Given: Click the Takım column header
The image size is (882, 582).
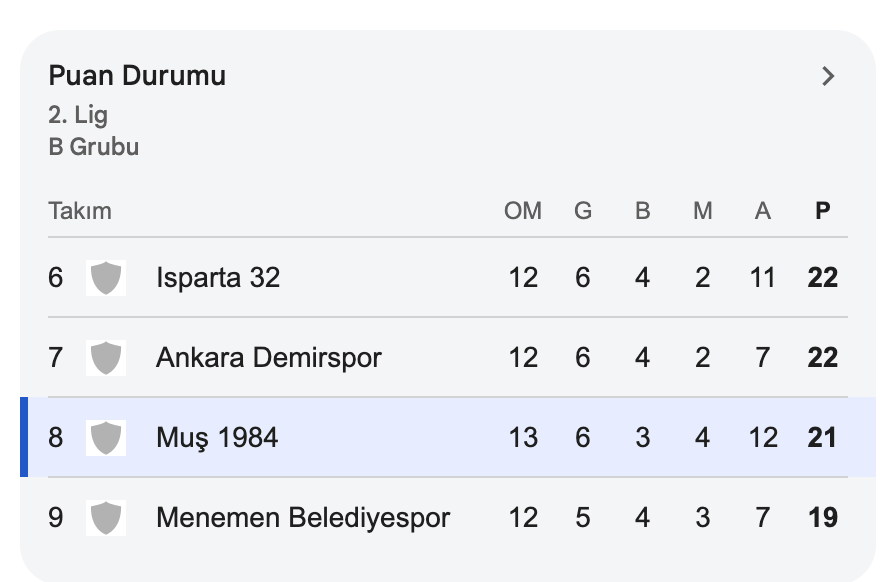Looking at the screenshot, I should pyautogui.click(x=80, y=211).
